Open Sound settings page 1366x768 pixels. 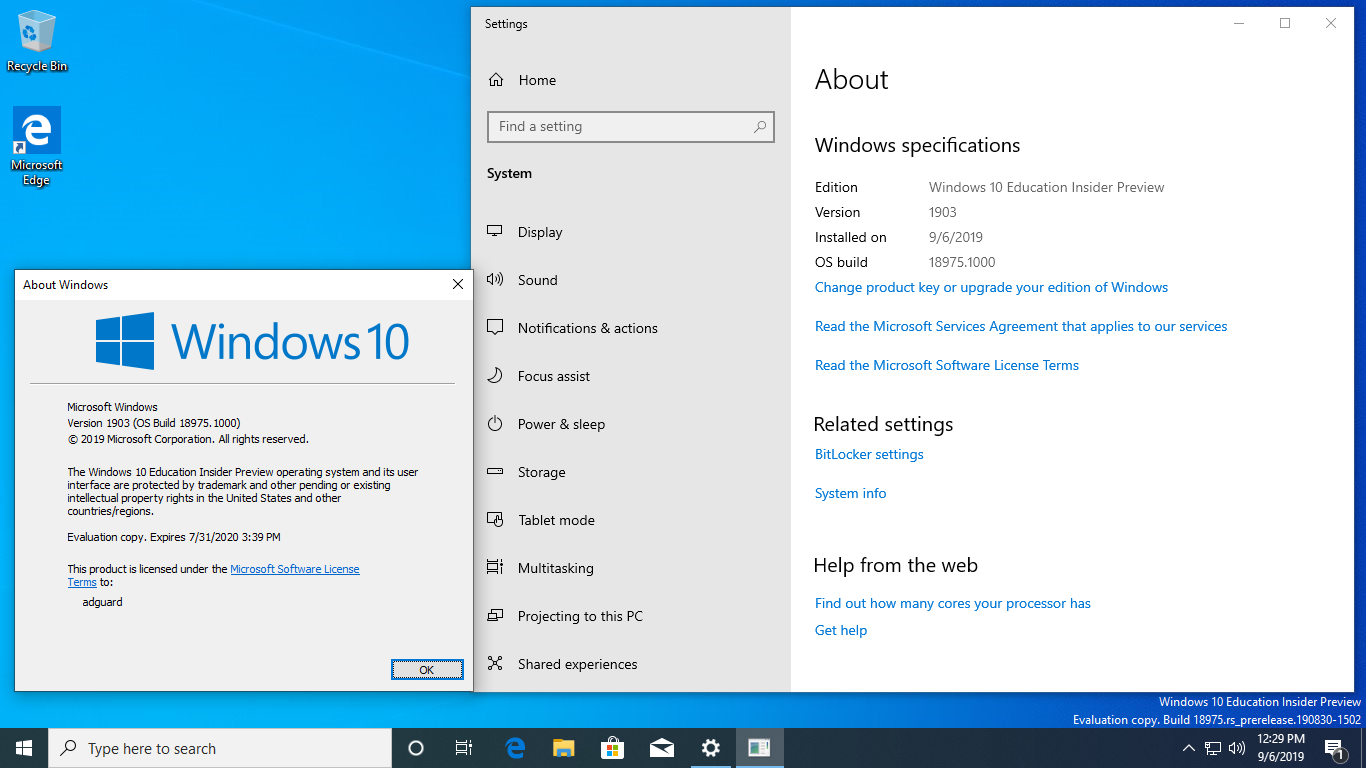pos(630,280)
